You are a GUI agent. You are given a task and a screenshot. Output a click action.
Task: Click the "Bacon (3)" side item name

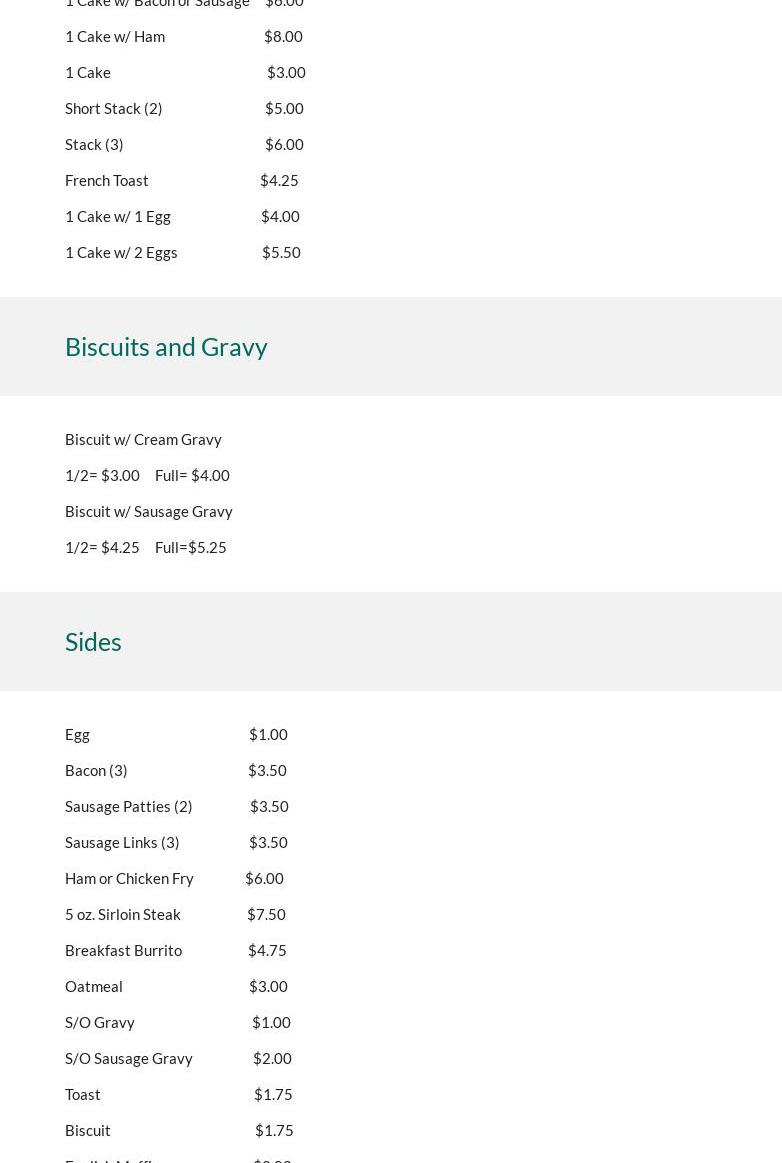pyautogui.click(x=96, y=770)
